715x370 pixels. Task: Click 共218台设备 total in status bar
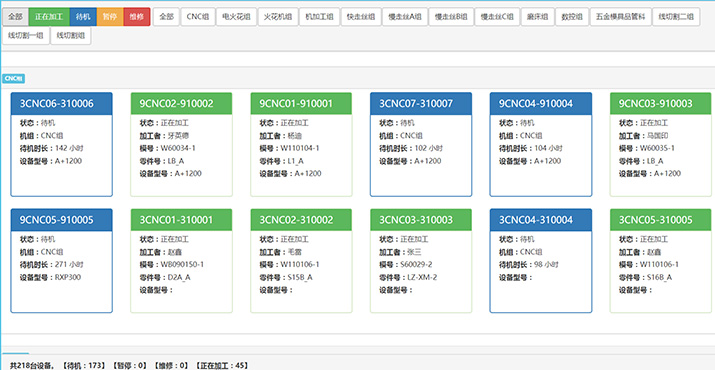(x=31, y=365)
